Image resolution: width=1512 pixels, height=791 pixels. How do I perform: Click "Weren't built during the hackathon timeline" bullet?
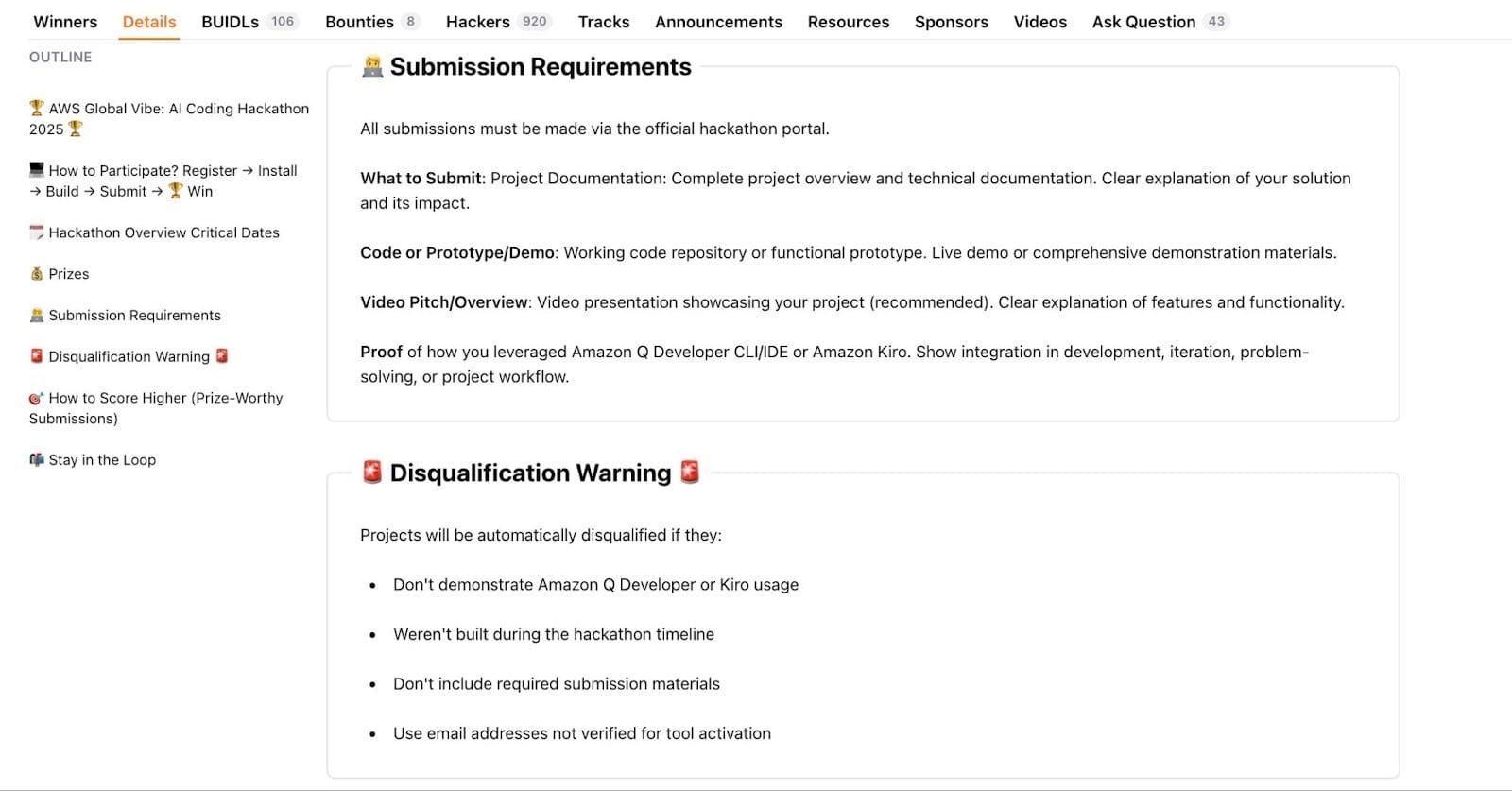554,634
